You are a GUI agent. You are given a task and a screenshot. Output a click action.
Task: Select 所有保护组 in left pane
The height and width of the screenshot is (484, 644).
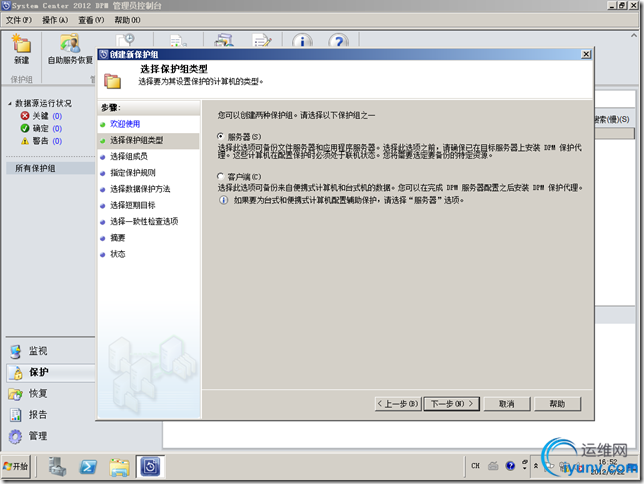coord(51,168)
